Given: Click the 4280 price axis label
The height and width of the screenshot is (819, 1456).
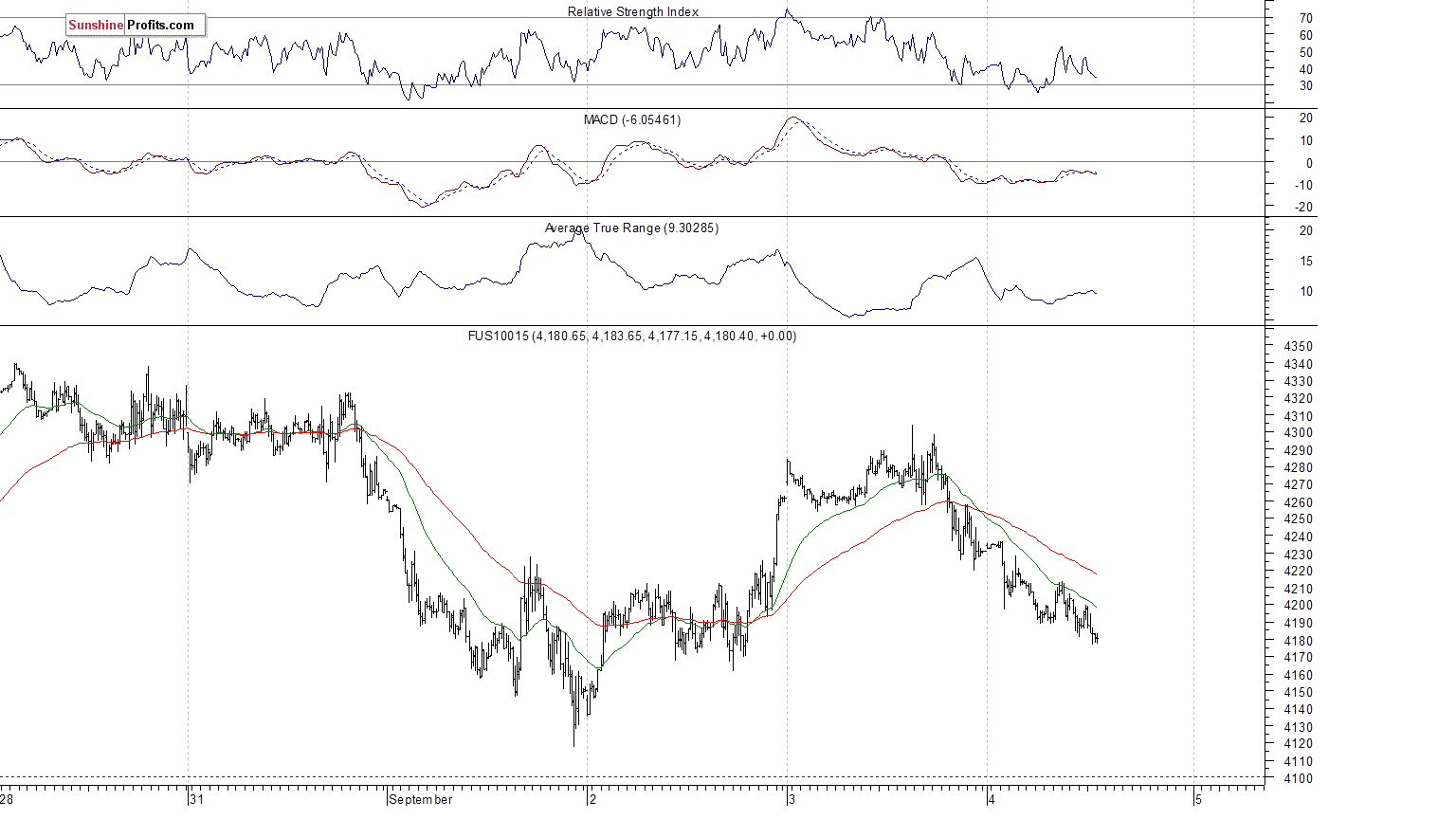Looking at the screenshot, I should [x=1299, y=467].
